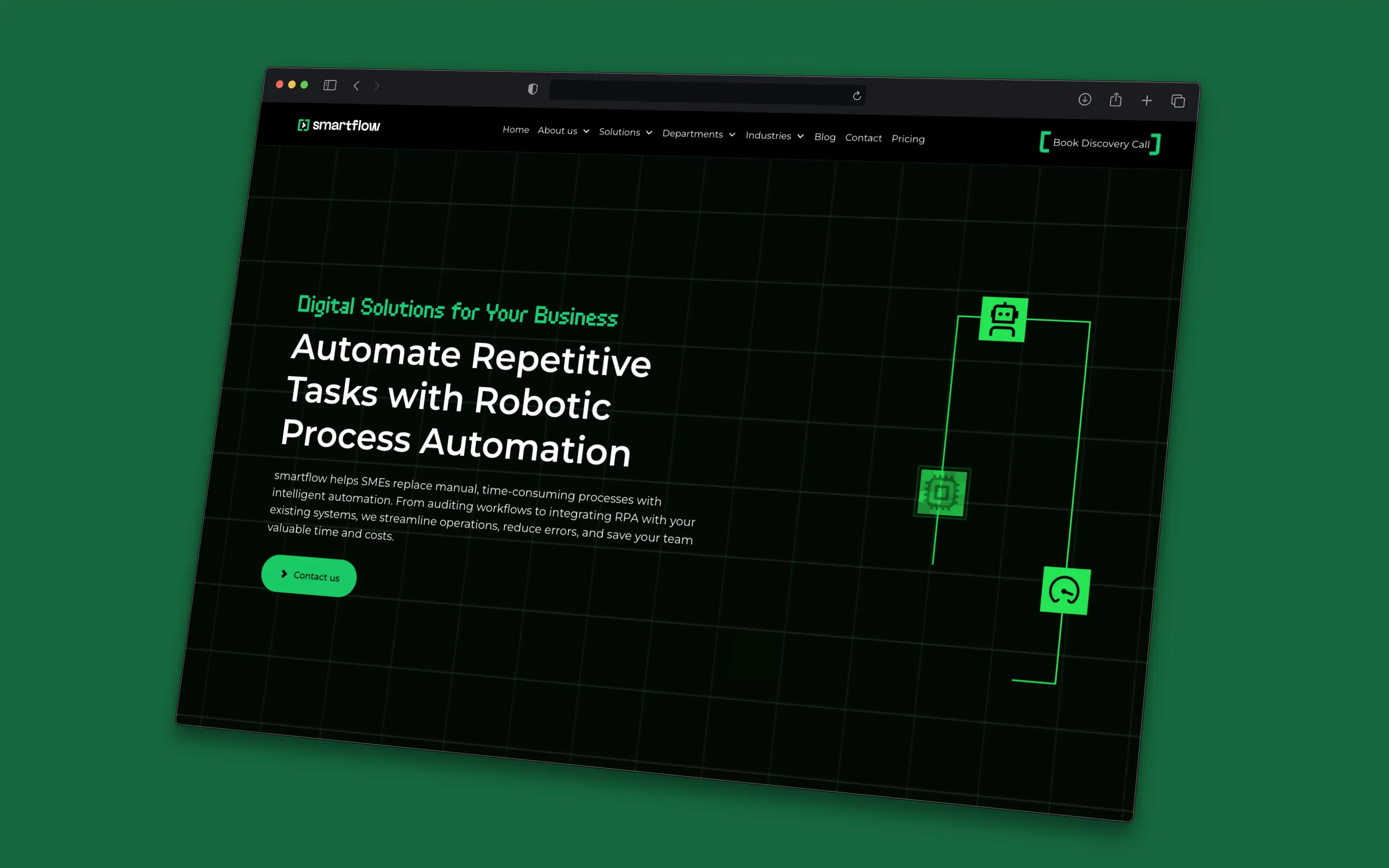
Task: Click the speedometer gauge icon tile
Action: [x=1065, y=591]
